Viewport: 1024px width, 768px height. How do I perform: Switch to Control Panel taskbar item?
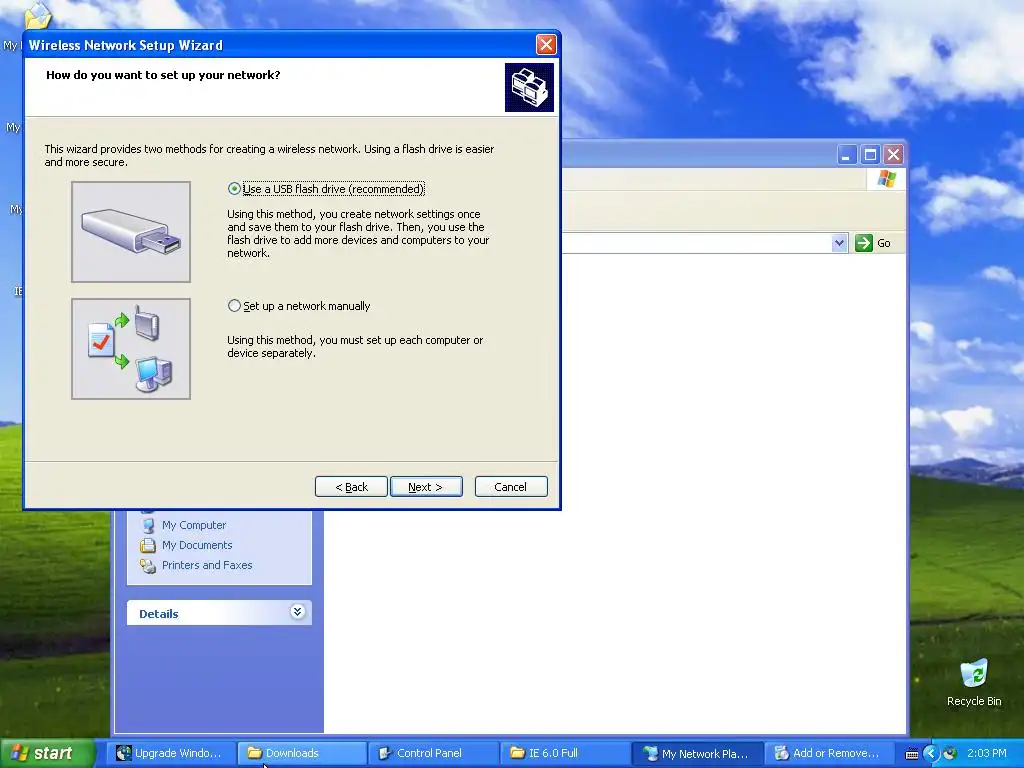click(434, 753)
